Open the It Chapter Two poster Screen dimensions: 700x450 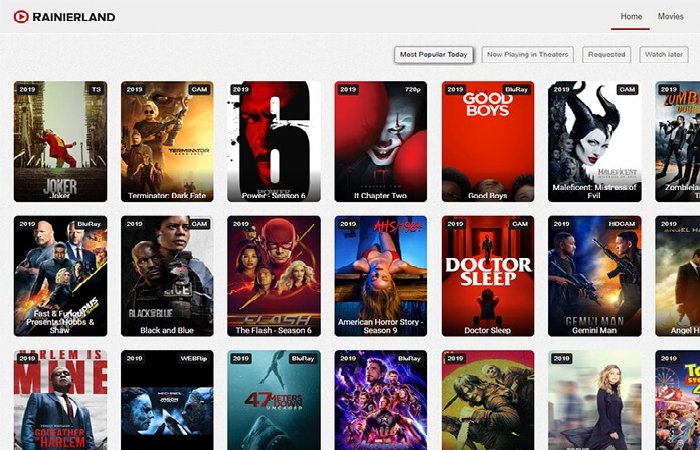(x=380, y=141)
